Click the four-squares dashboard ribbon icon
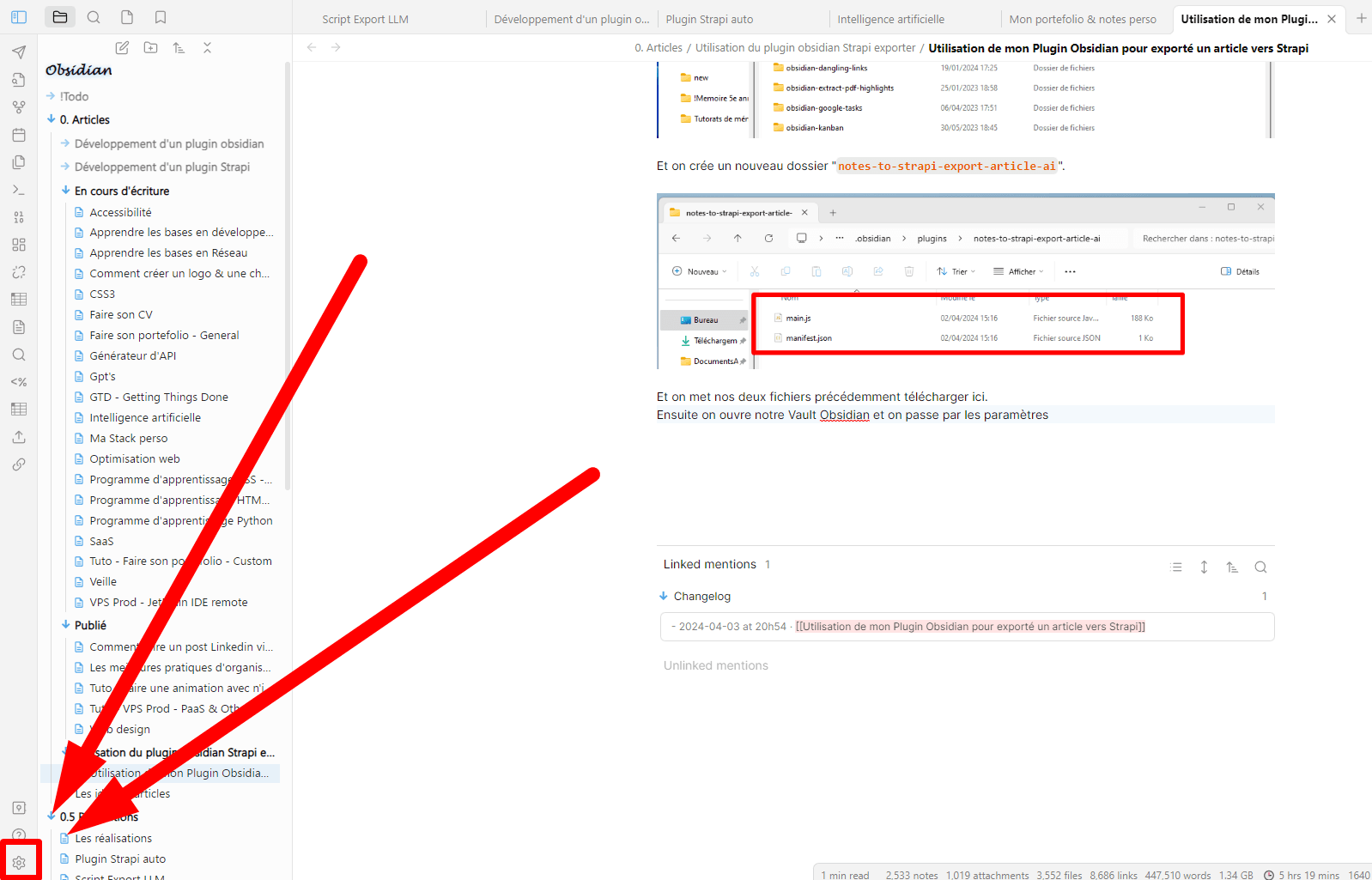Image resolution: width=1372 pixels, height=880 pixels. coord(19,245)
